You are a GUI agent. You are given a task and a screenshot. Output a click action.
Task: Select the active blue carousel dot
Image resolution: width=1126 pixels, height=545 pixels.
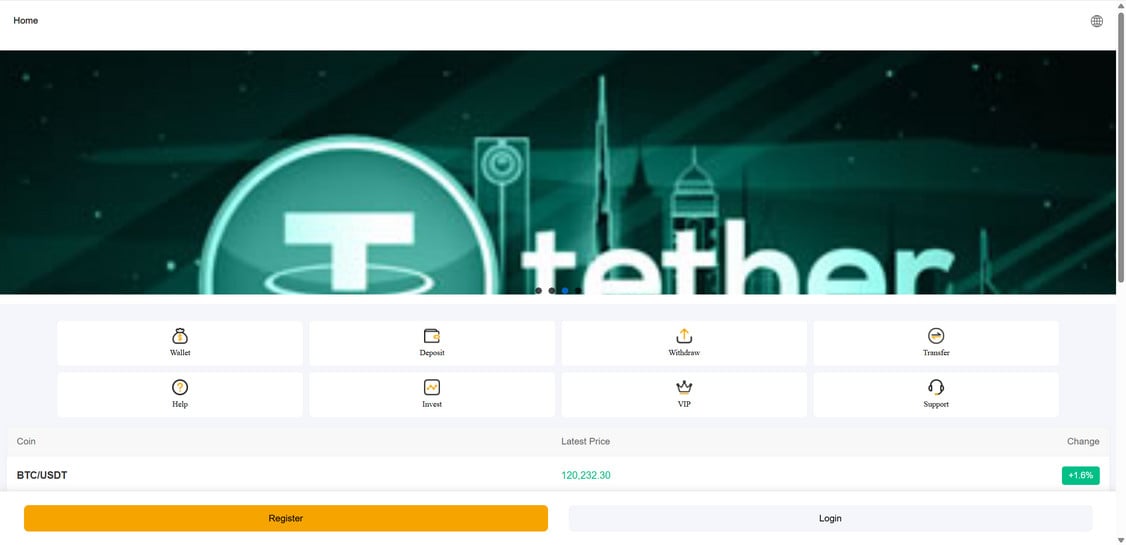pyautogui.click(x=565, y=291)
